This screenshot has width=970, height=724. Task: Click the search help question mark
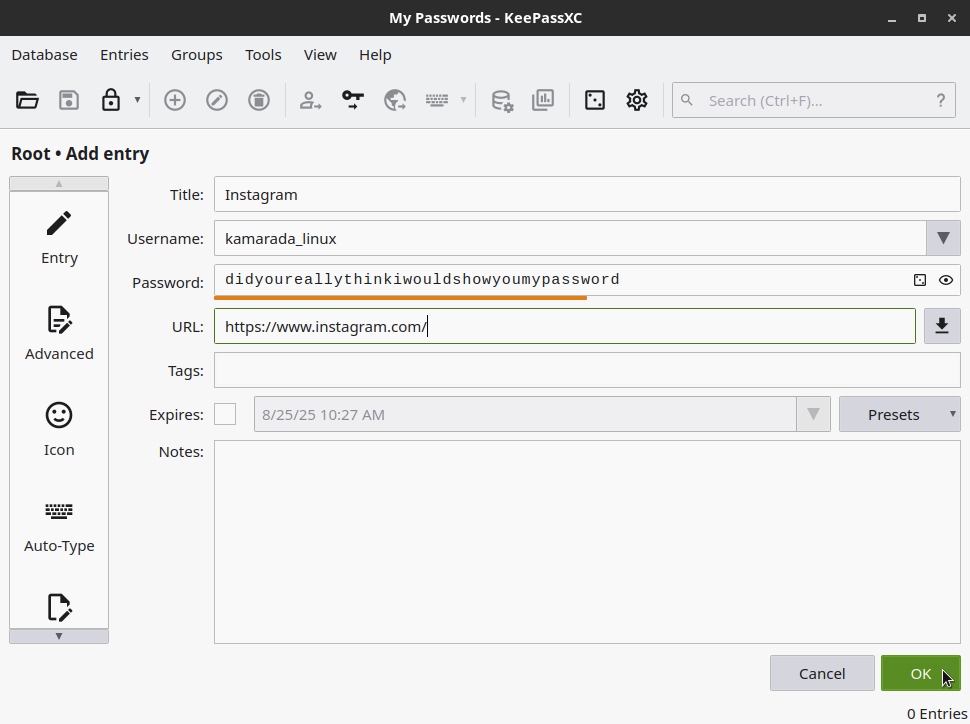coord(941,100)
